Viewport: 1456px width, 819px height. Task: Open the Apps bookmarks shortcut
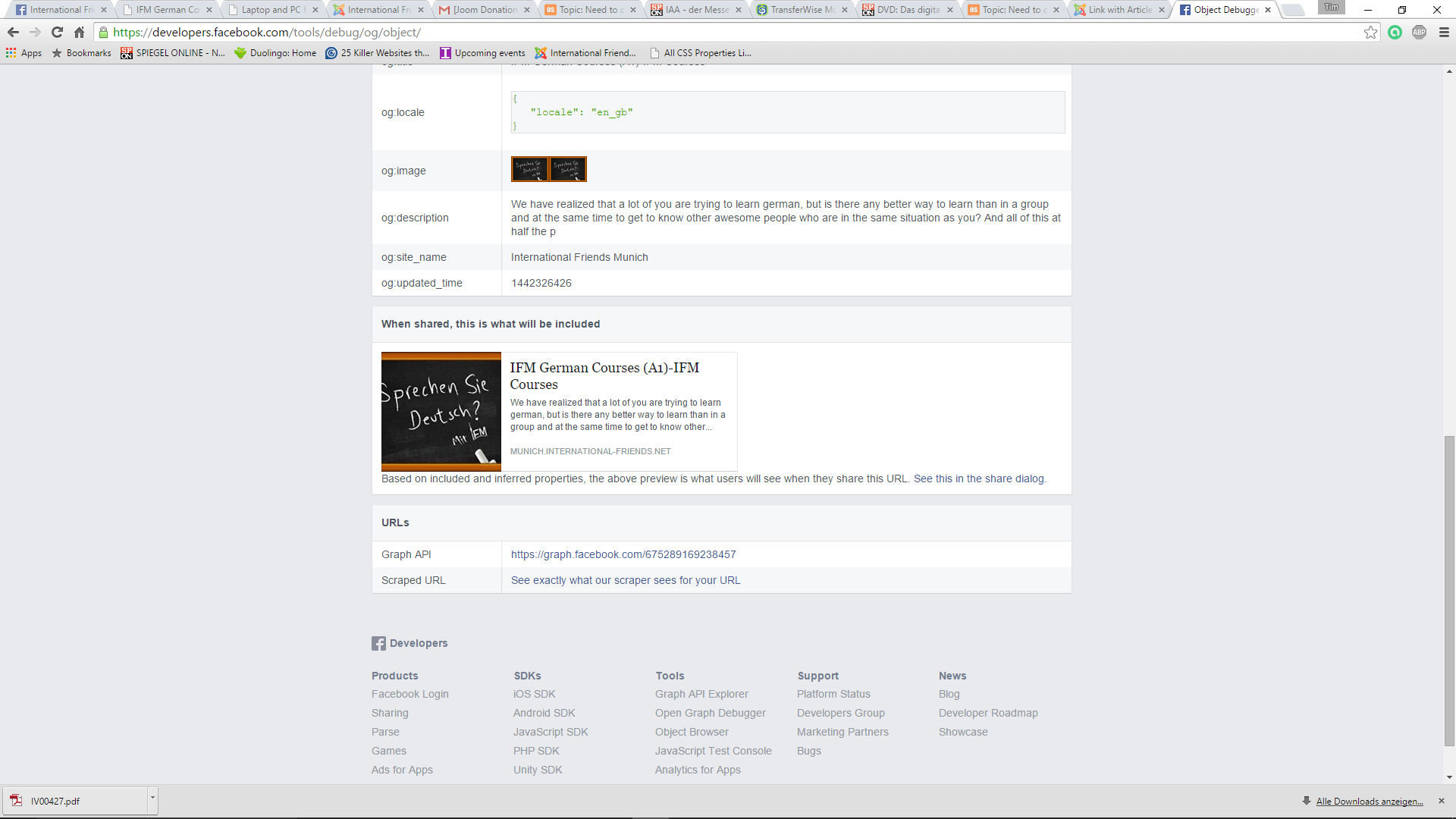coord(24,53)
